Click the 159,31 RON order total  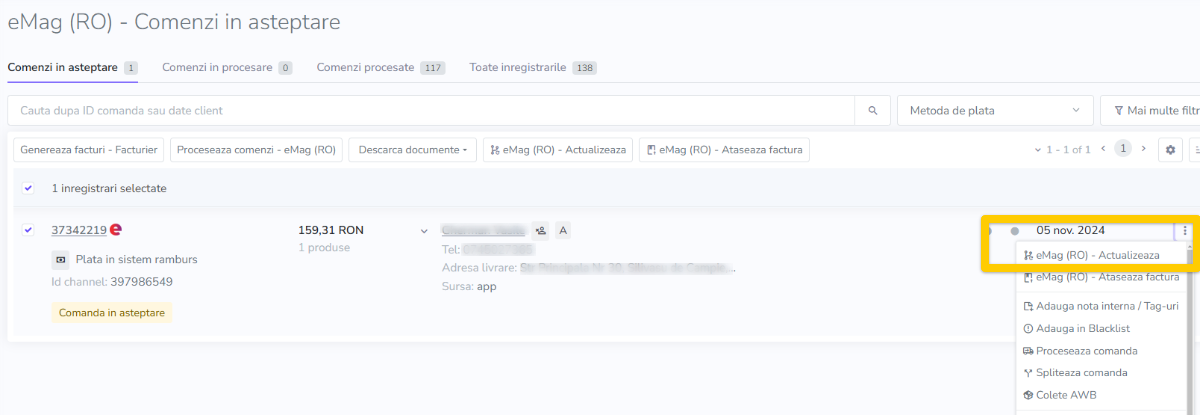click(331, 230)
